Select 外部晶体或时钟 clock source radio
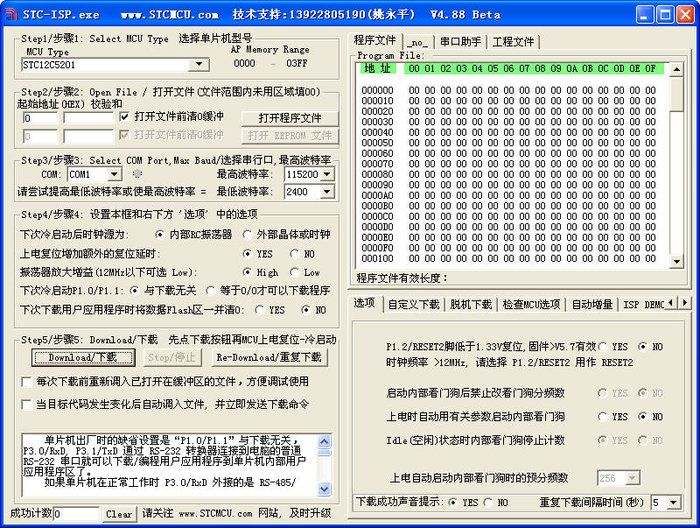Screen dimensions: 700x528 coord(246,234)
